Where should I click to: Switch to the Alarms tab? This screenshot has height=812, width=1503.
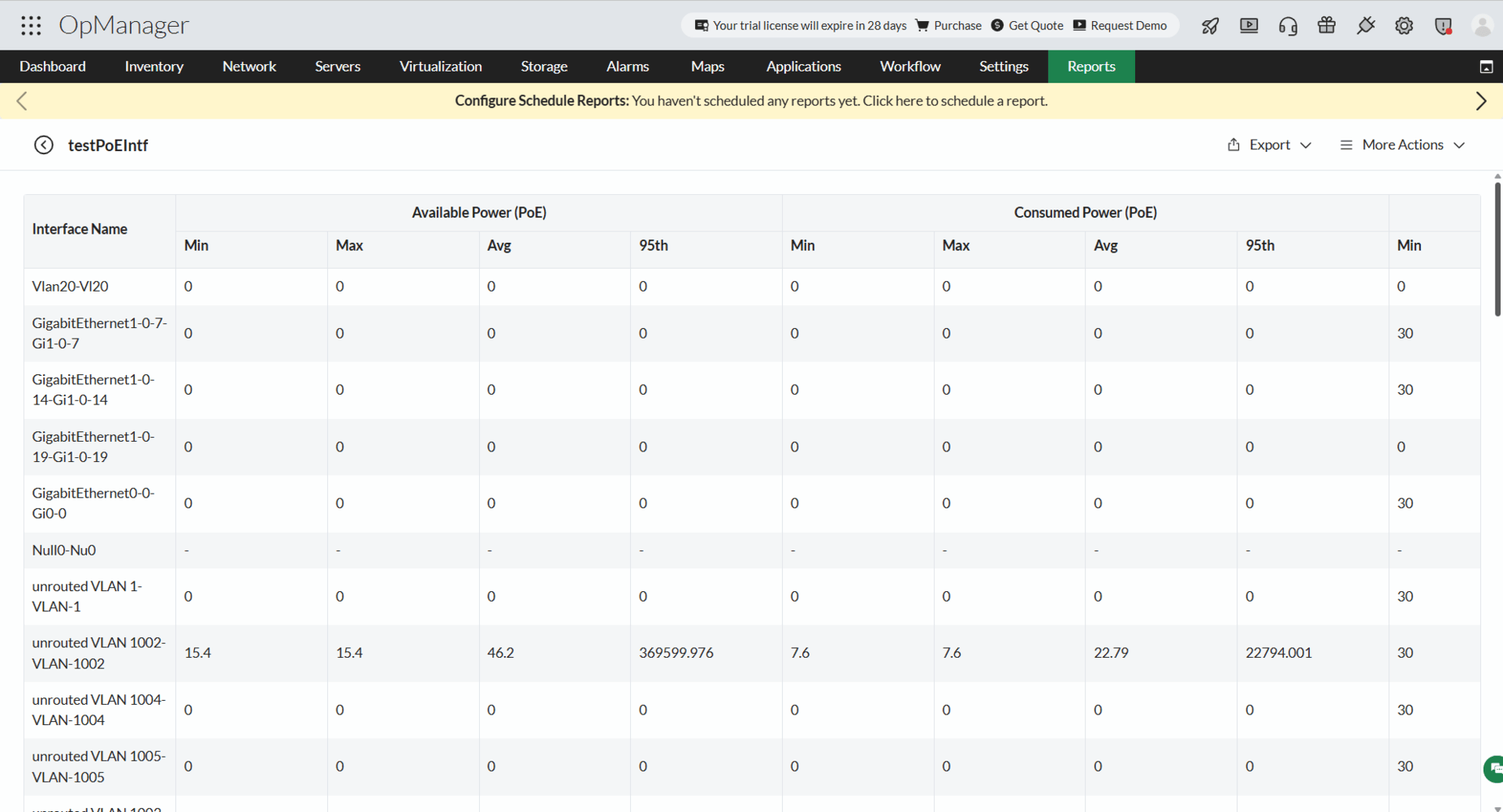[628, 67]
